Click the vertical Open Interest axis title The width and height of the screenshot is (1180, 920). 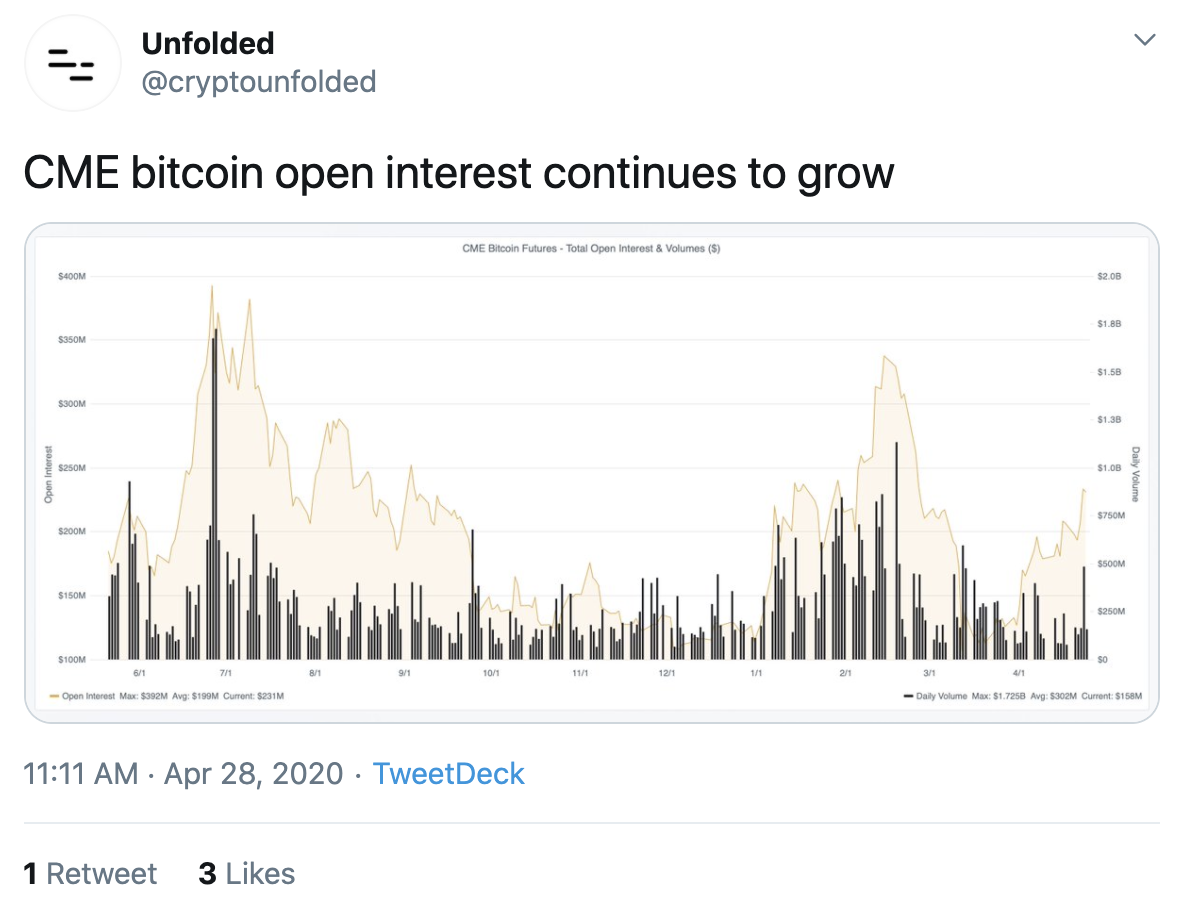(x=48, y=474)
